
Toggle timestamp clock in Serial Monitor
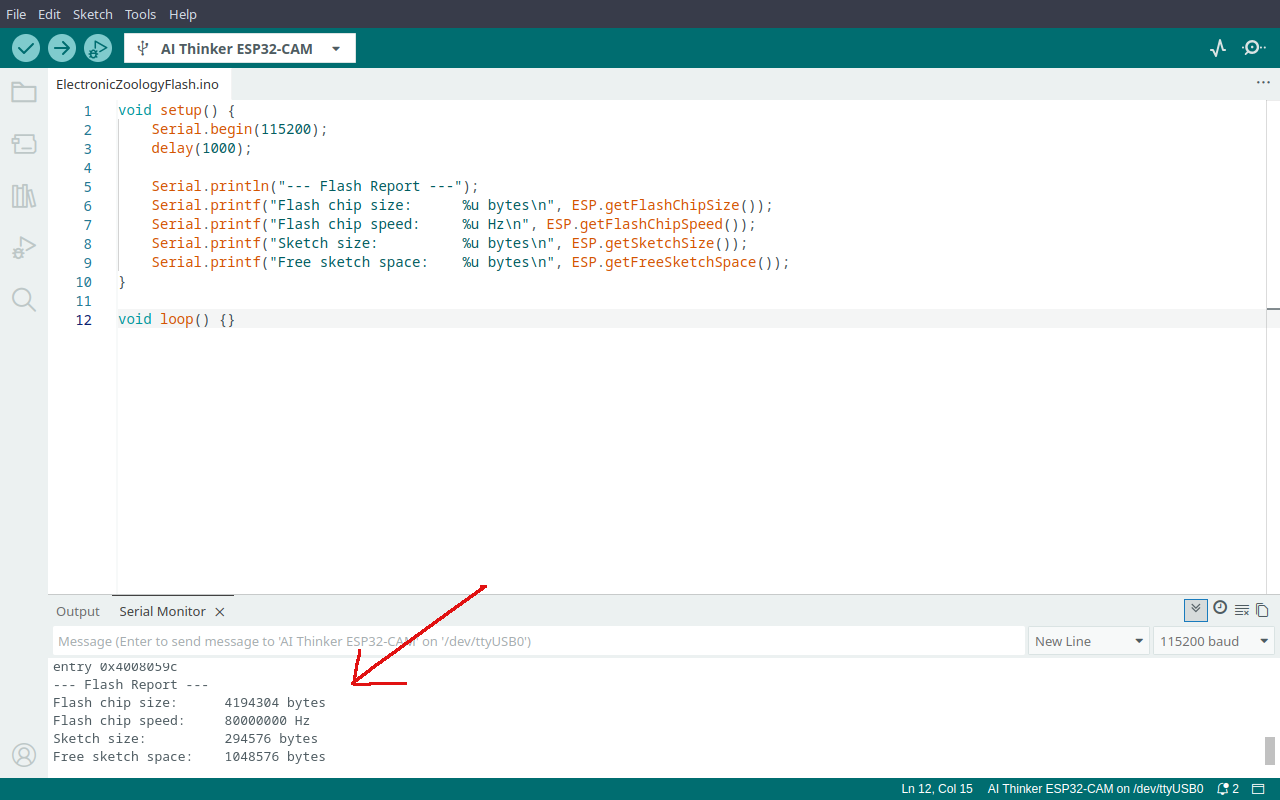pos(1220,608)
